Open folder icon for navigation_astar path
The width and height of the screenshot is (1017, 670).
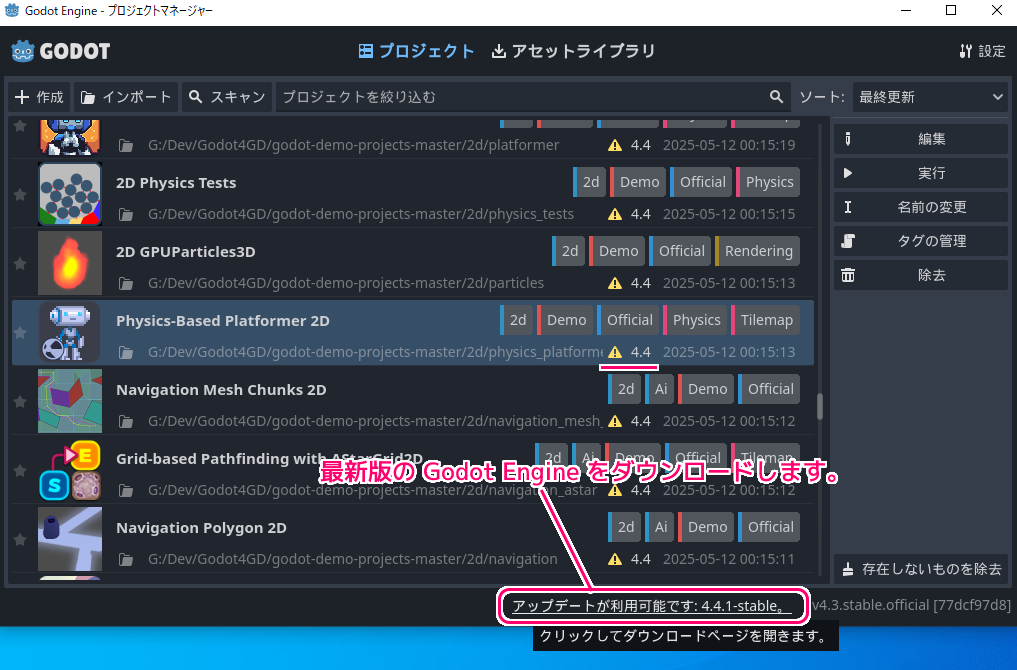(126, 490)
